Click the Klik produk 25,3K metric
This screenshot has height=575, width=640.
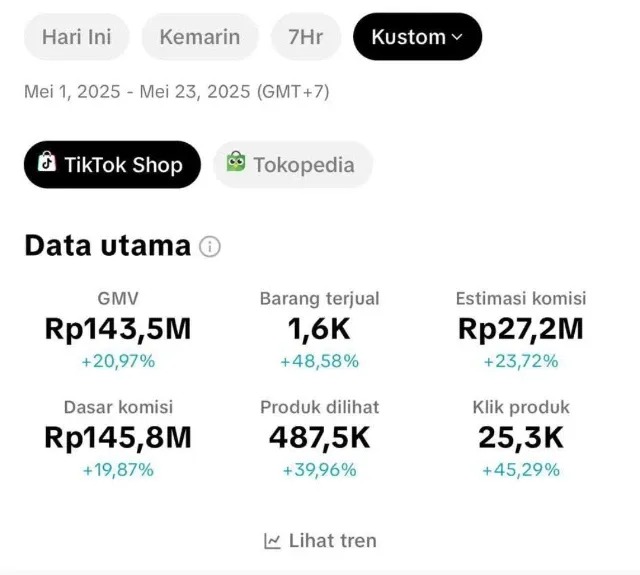pos(520,437)
